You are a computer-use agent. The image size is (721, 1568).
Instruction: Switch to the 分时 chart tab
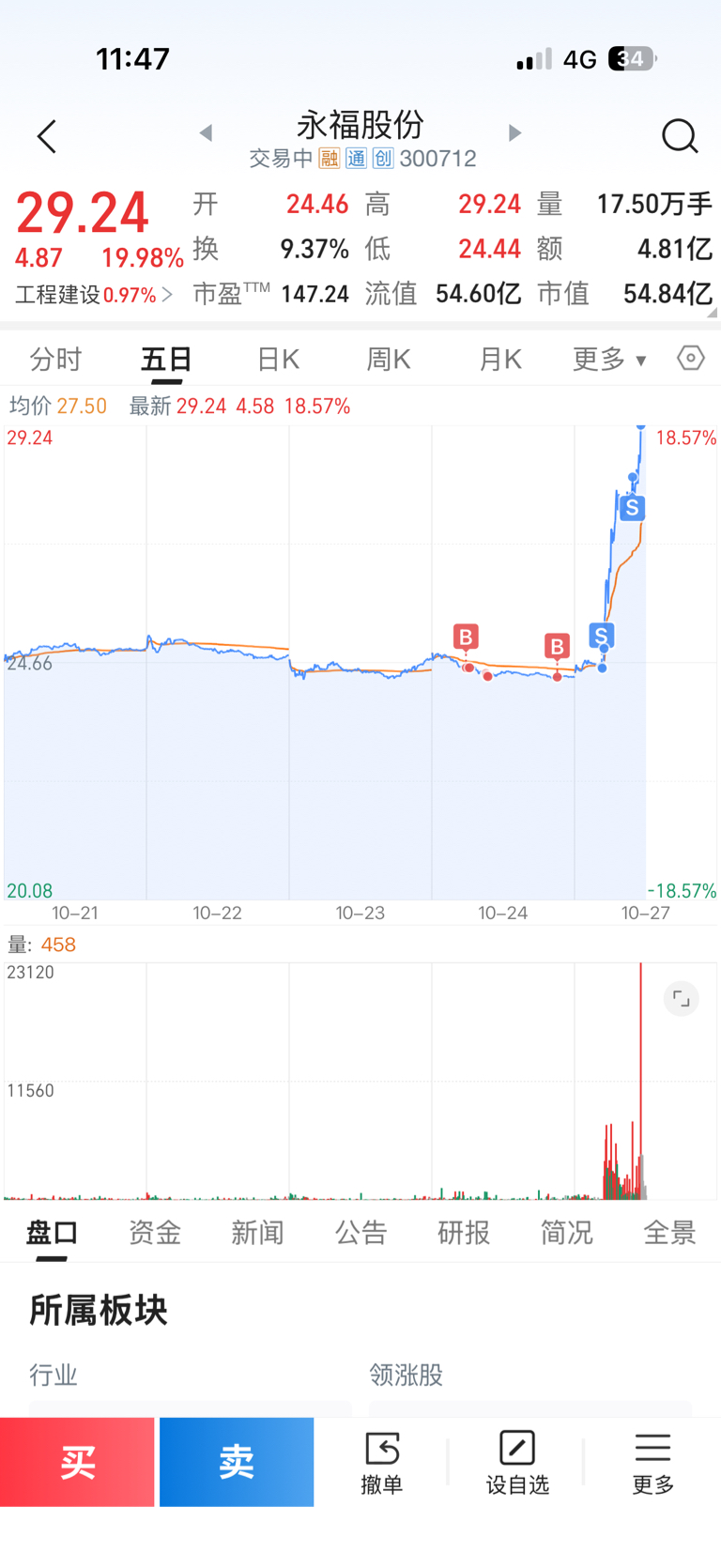(55, 359)
